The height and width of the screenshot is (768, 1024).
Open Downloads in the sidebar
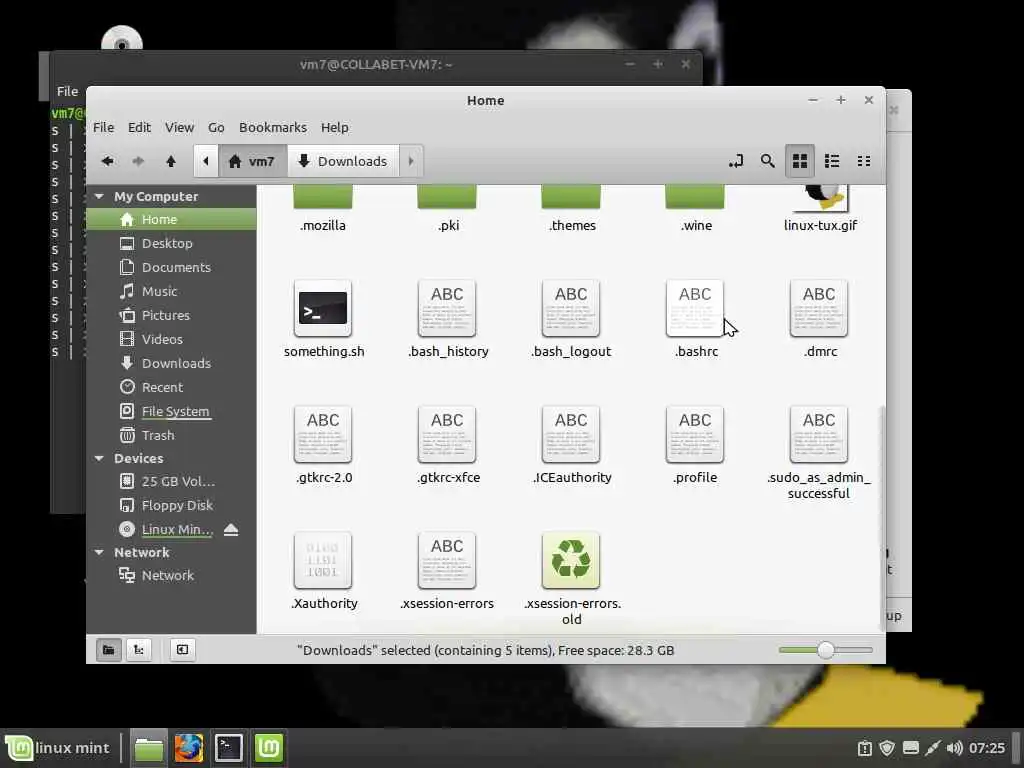pyautogui.click(x=171, y=363)
